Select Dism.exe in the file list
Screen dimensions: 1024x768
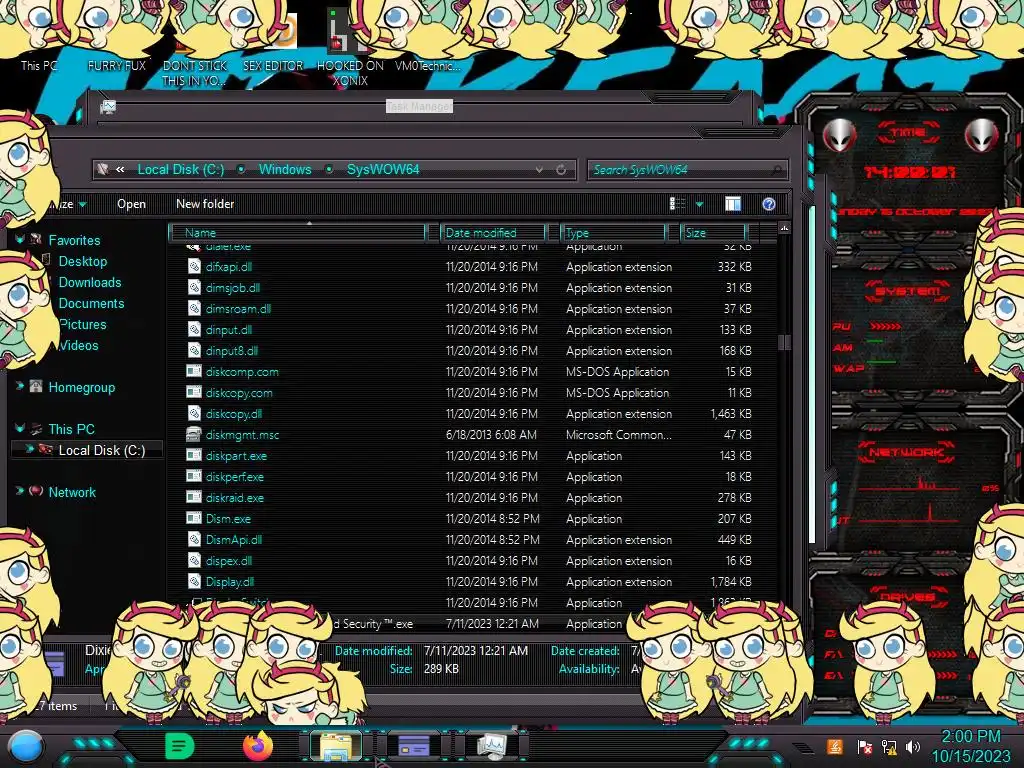tap(228, 519)
